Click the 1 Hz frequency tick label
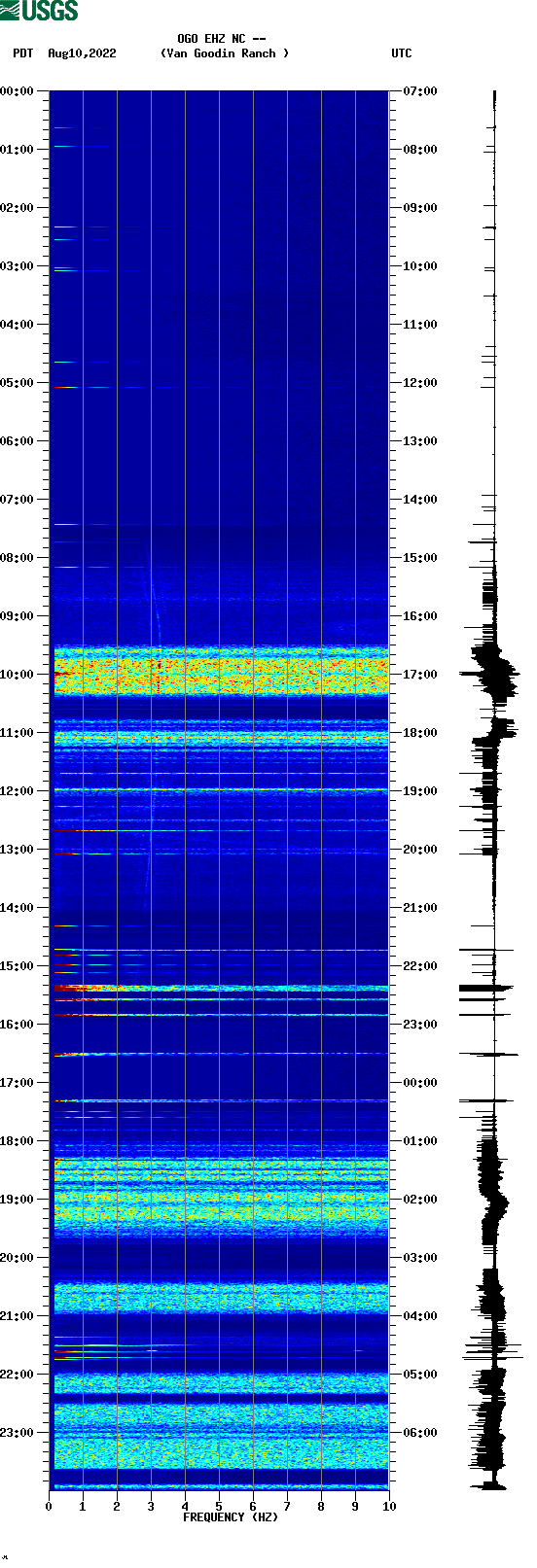537x1568 pixels. tap(83, 1507)
